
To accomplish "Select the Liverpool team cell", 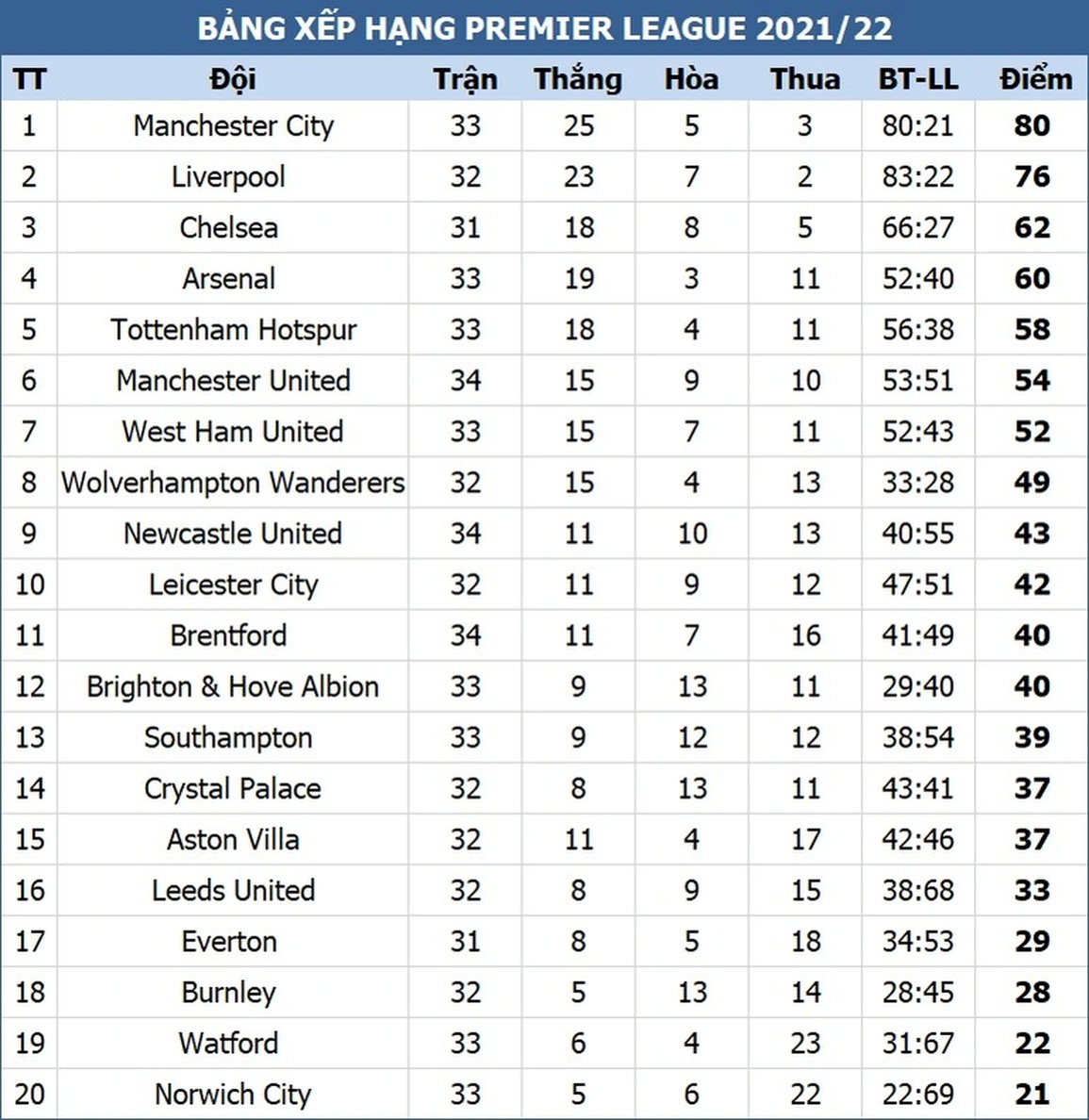I will pos(228,176).
